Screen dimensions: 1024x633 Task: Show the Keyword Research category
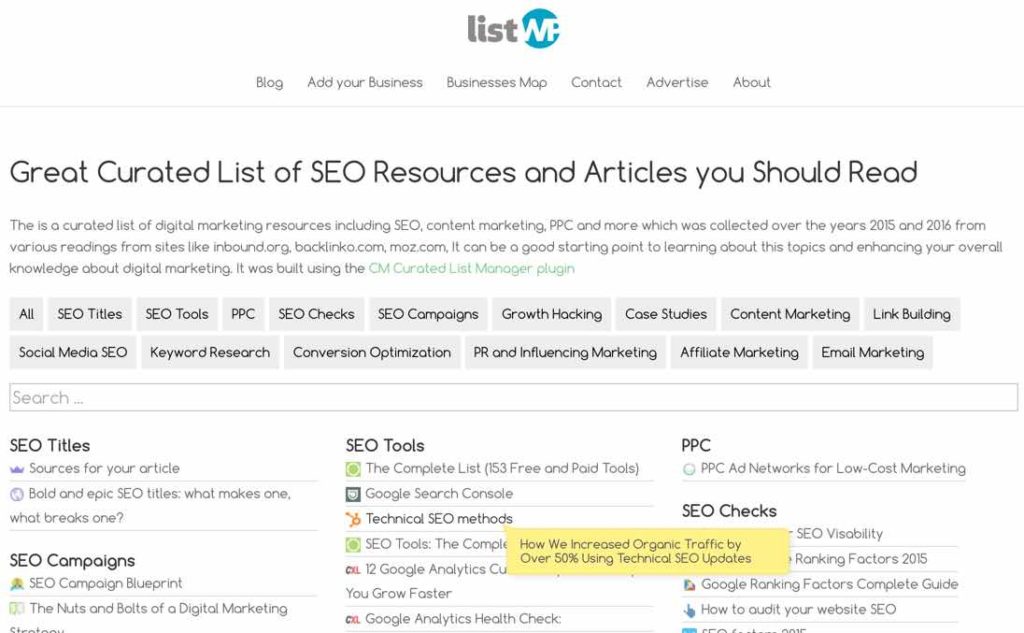pyautogui.click(x=210, y=352)
